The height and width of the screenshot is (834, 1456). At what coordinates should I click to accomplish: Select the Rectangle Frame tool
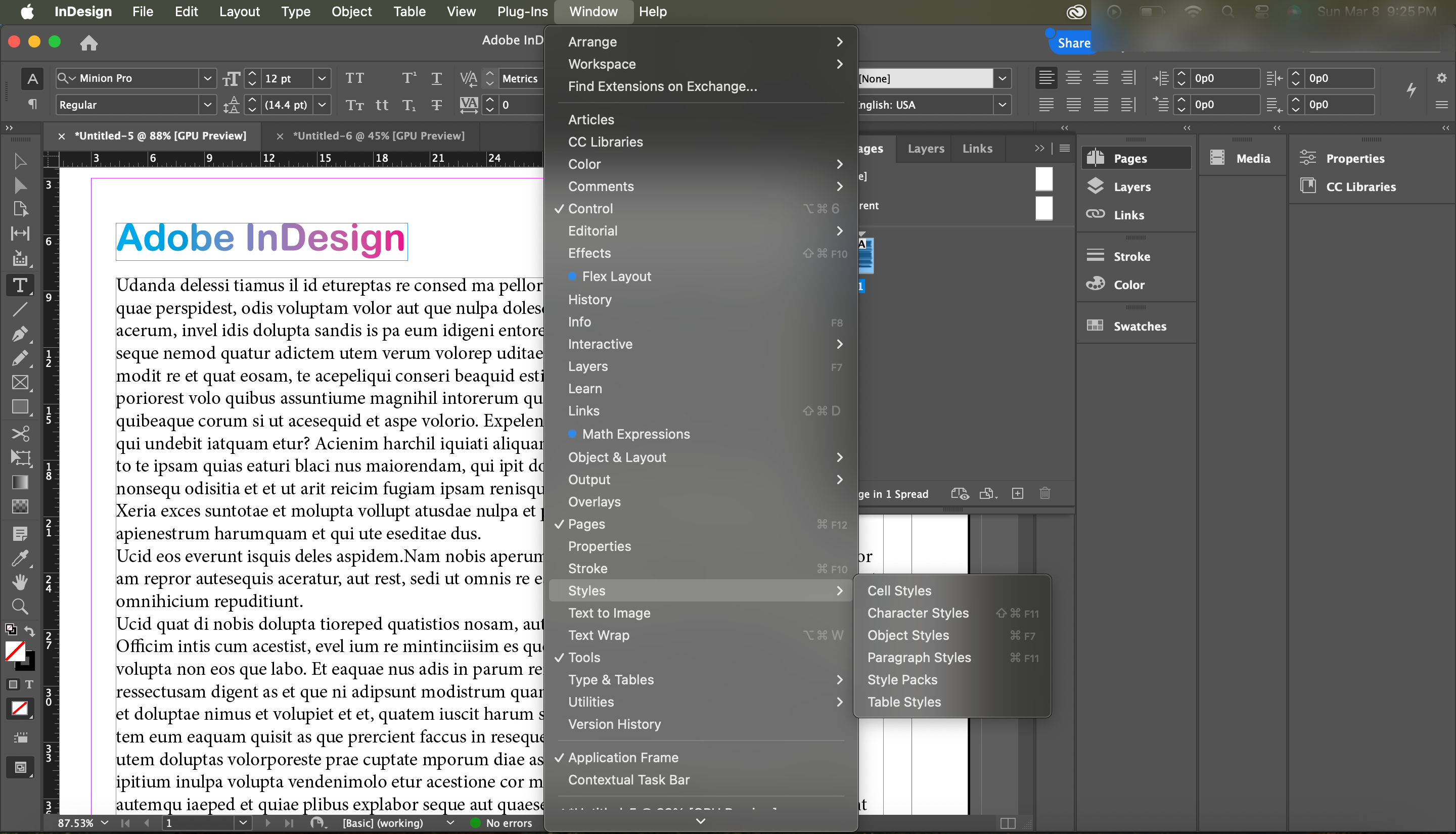pyautogui.click(x=20, y=383)
